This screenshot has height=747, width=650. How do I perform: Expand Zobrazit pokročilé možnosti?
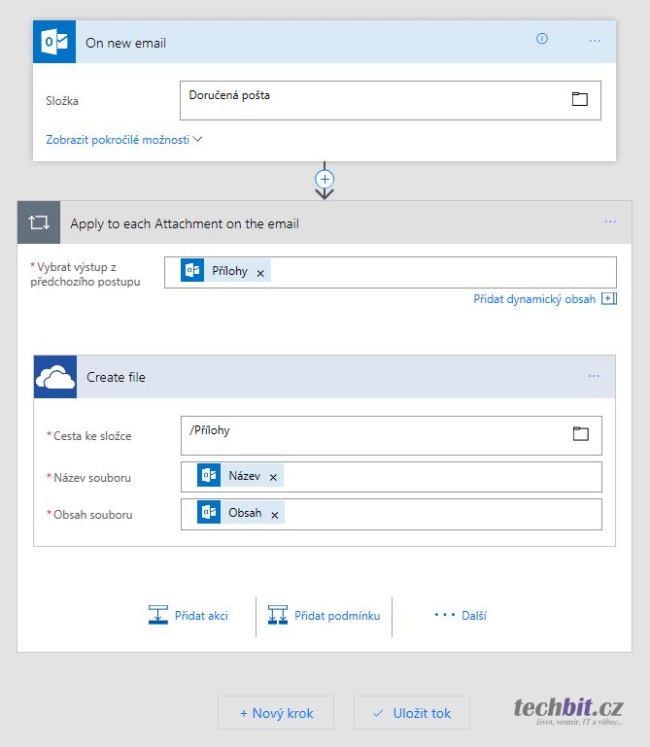[x=124, y=140]
